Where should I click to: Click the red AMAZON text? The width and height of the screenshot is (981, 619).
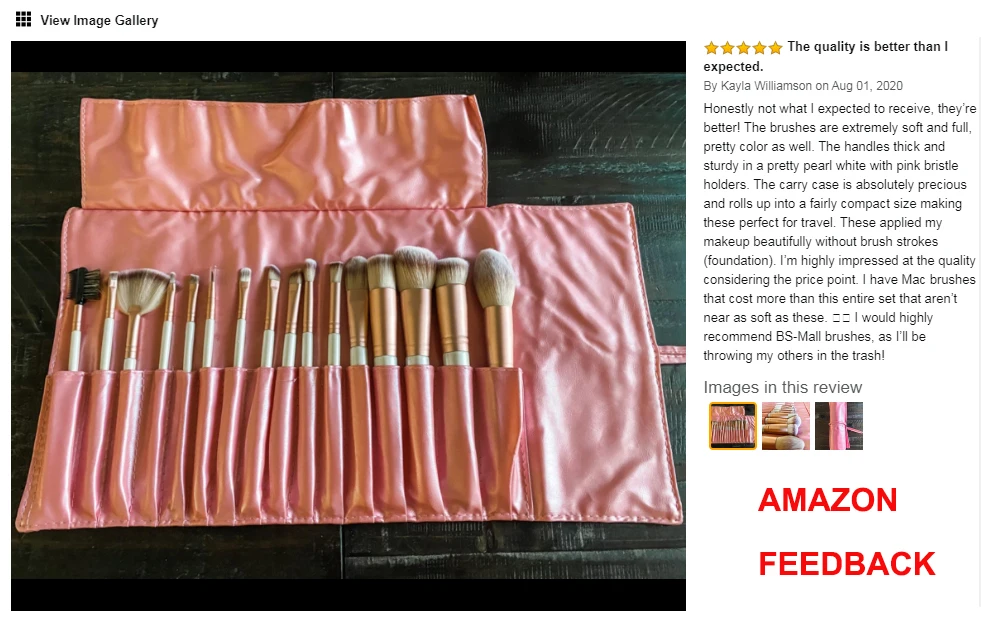(x=828, y=500)
